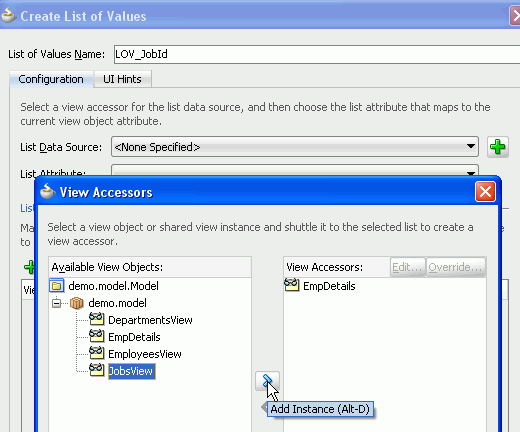Select JobsView view object
520x432 pixels.
[131, 371]
